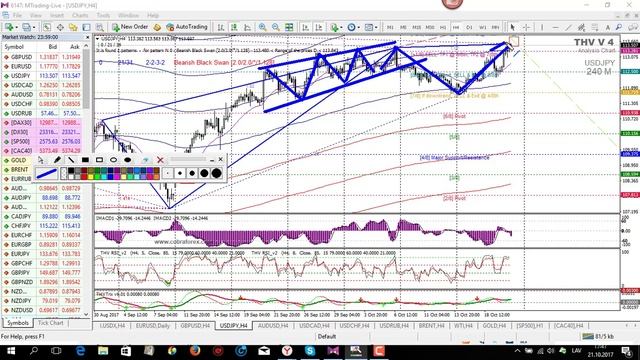The image size is (640, 360).
Task: Click the MetaEditor icon next to New Order
Action: tap(157, 27)
